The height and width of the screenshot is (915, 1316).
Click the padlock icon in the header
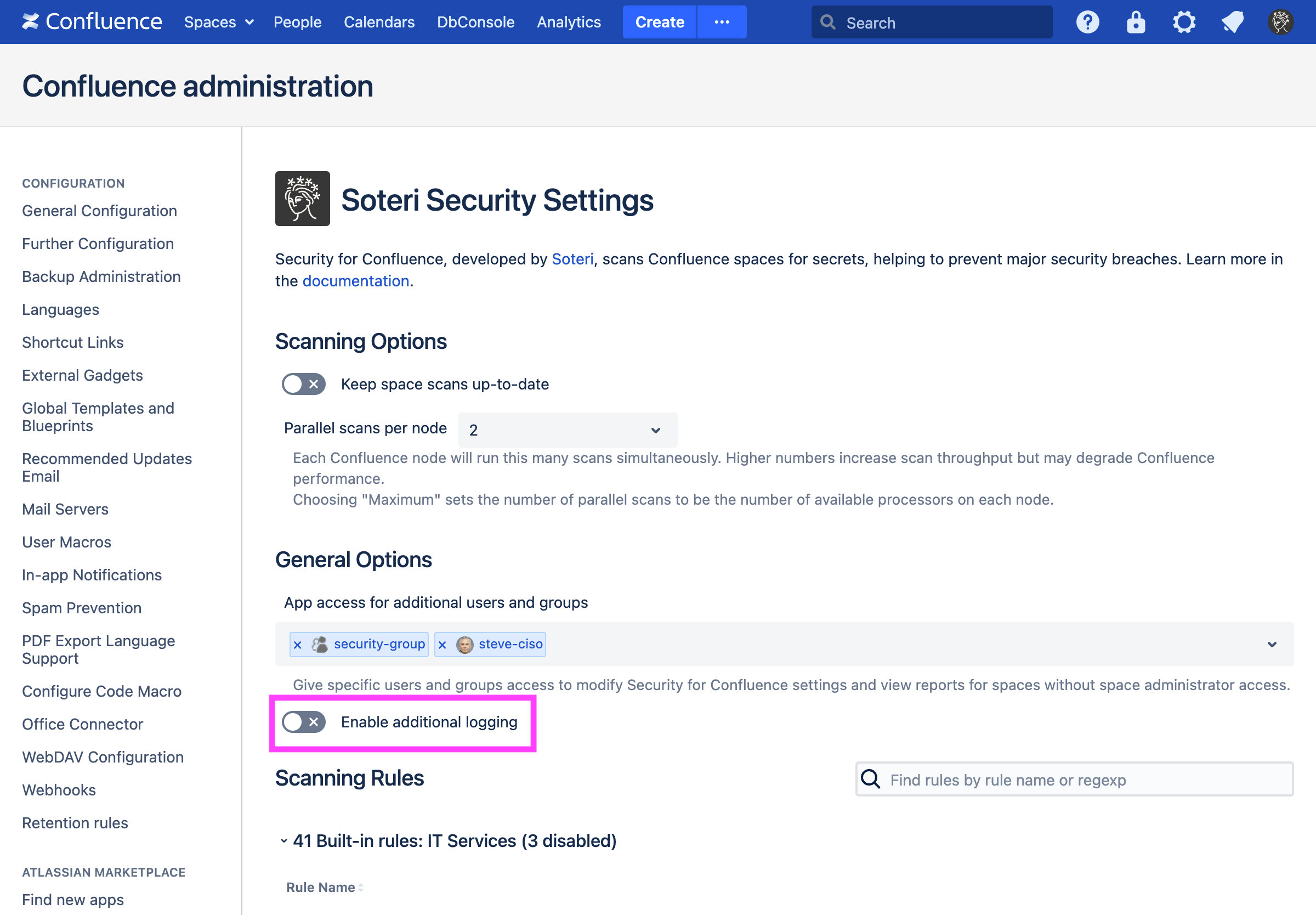[1135, 22]
